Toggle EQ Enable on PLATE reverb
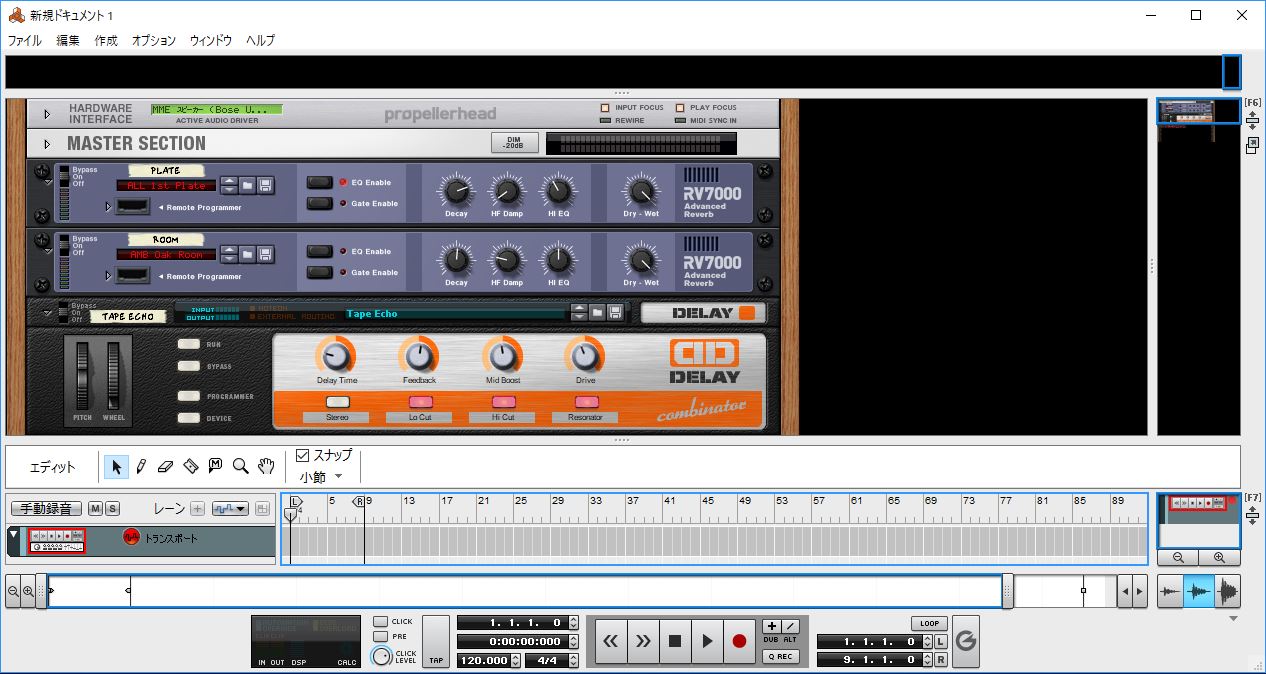 coord(319,182)
